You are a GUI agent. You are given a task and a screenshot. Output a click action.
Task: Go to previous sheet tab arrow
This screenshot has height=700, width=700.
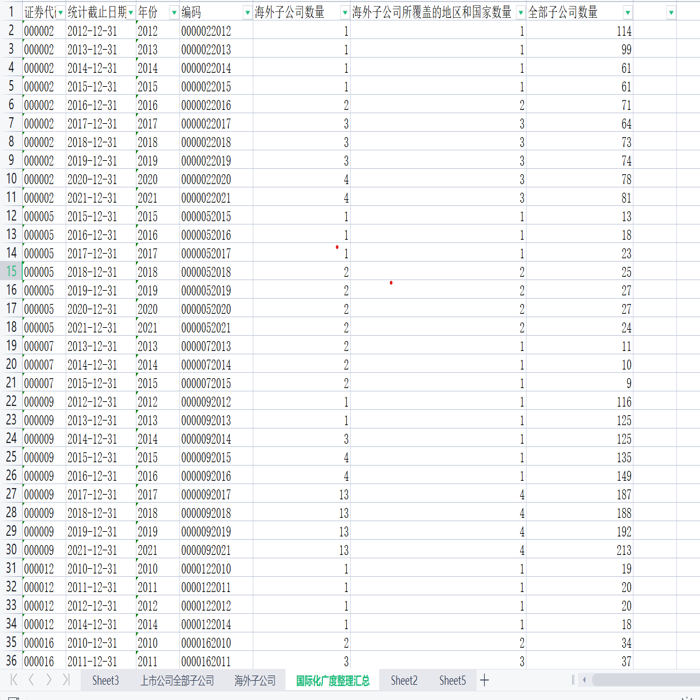(31, 680)
